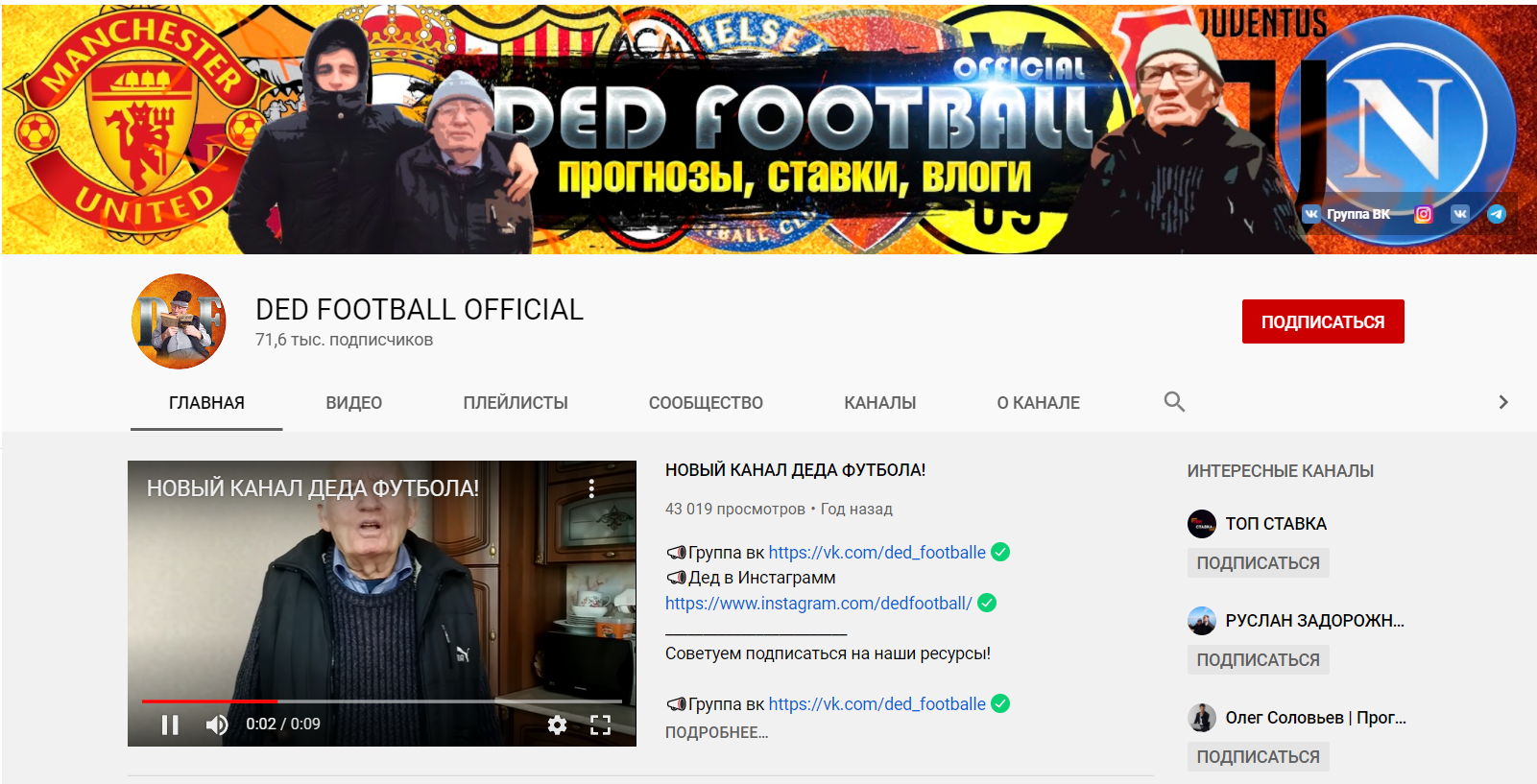Screen dimensions: 1537x784
Task: Enter fullscreen mode on video
Action: click(x=600, y=725)
